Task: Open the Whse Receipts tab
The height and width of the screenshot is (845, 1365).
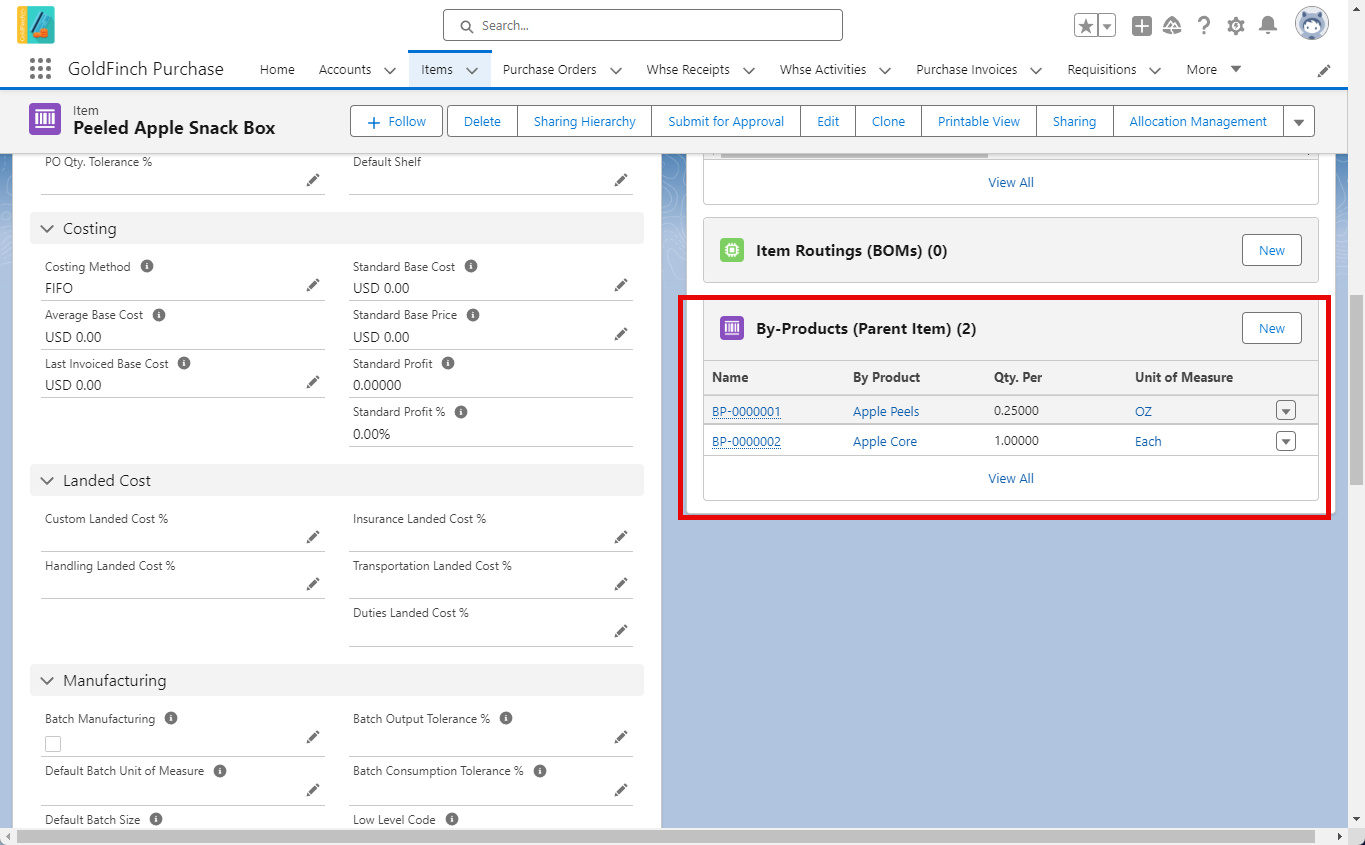Action: coord(688,70)
